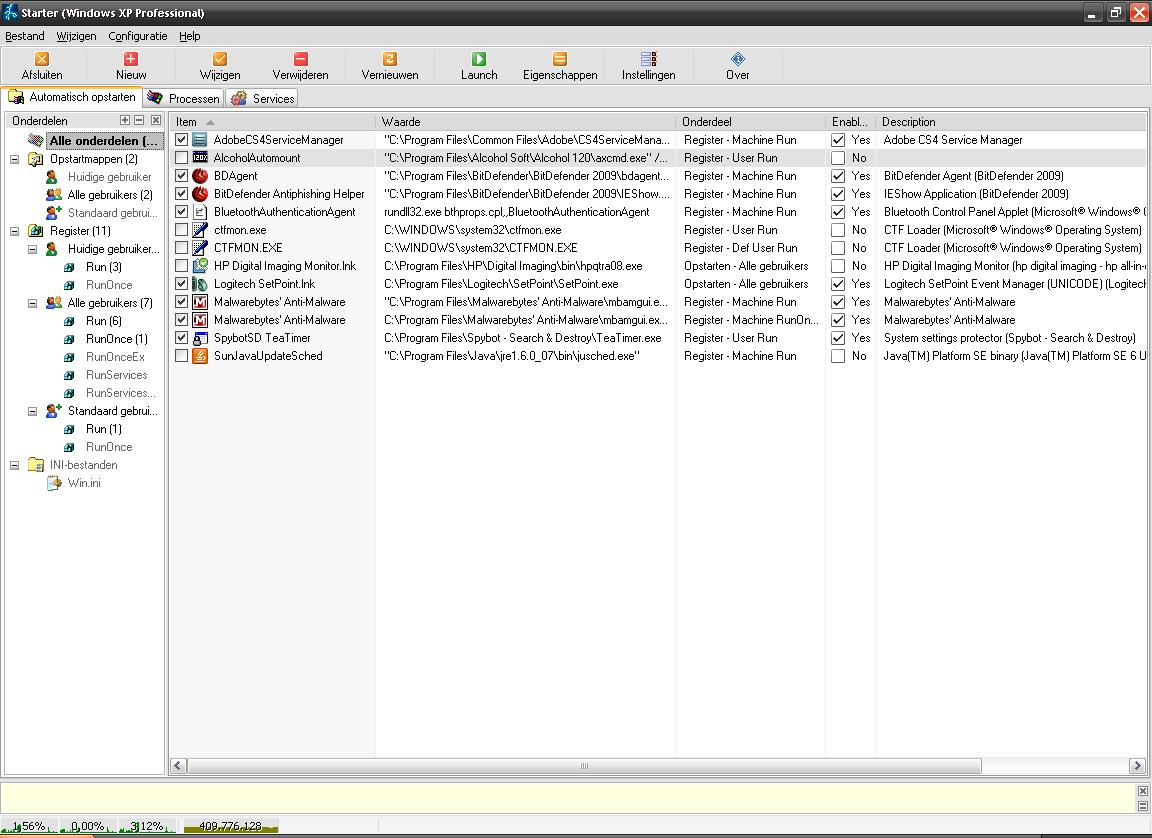This screenshot has width=1152, height=838.
Task: Sort list by Description column header
Action: 1010,122
